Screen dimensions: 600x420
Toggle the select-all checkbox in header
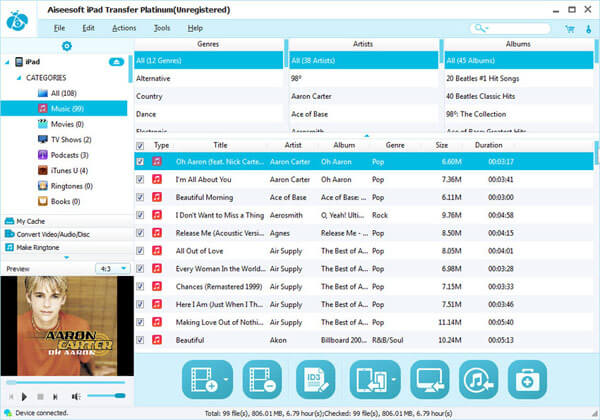(140, 146)
